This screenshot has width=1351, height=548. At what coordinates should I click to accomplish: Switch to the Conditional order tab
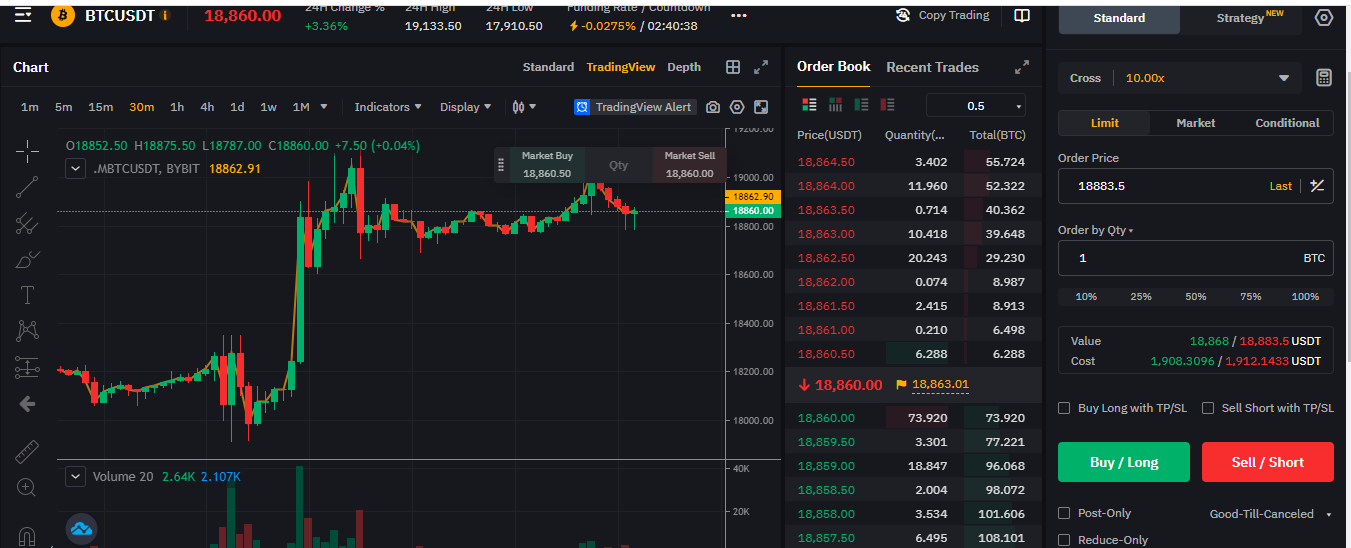[1287, 123]
